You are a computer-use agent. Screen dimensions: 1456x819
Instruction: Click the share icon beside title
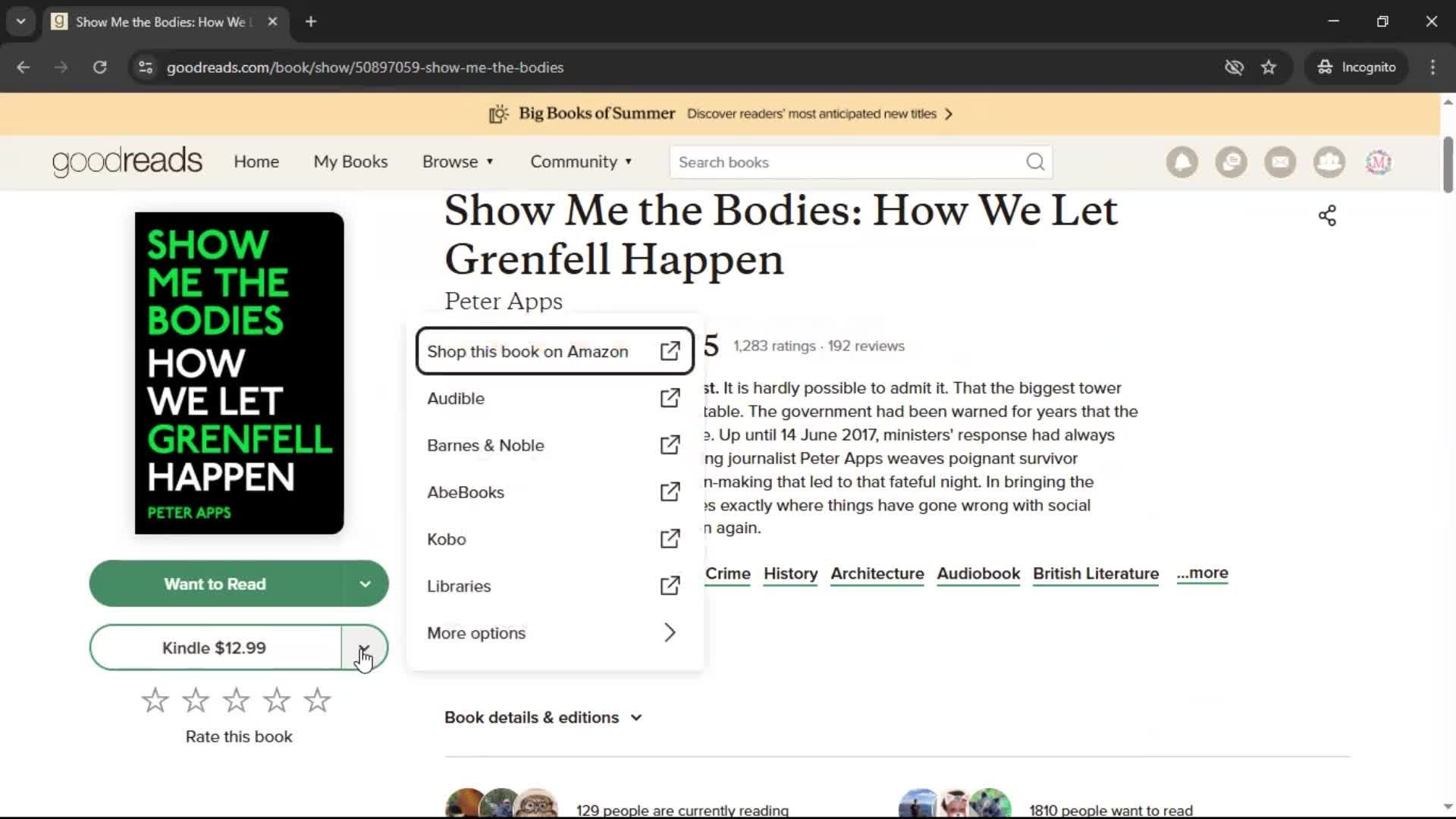[x=1327, y=216]
